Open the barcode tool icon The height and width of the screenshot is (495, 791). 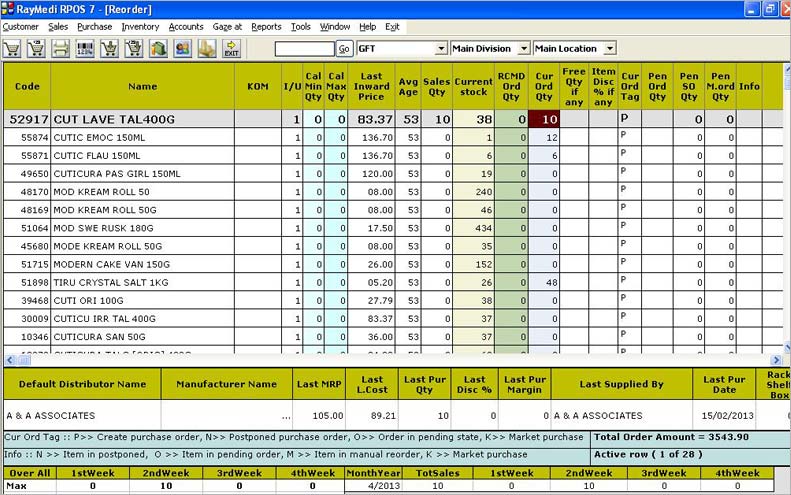pos(84,48)
